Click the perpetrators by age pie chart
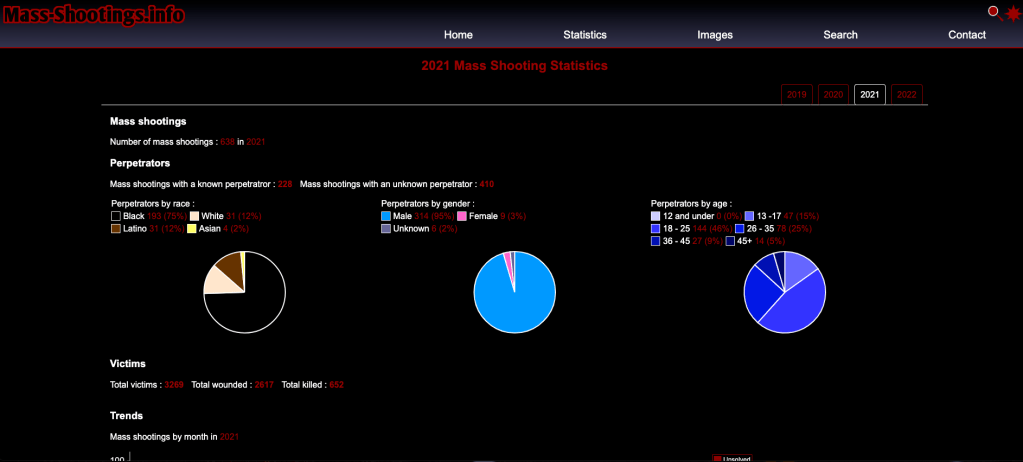Viewport: 1023px width, 462px height. coord(784,292)
